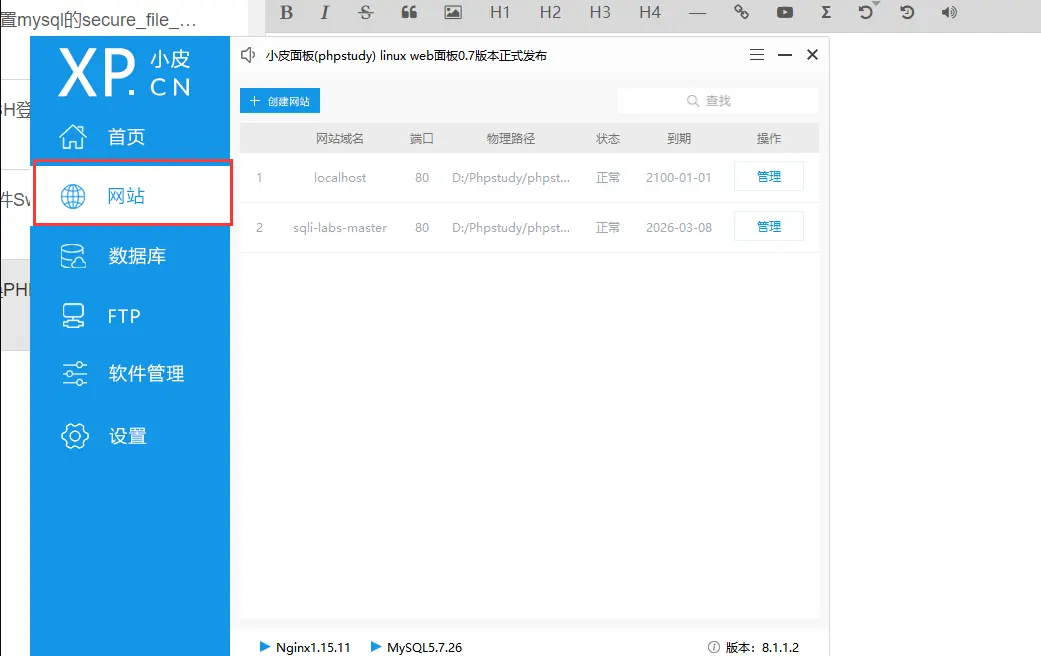Viewport: 1041px width, 656px height.
Task: Toggle bold formatting in editor toolbar
Action: [x=286, y=12]
